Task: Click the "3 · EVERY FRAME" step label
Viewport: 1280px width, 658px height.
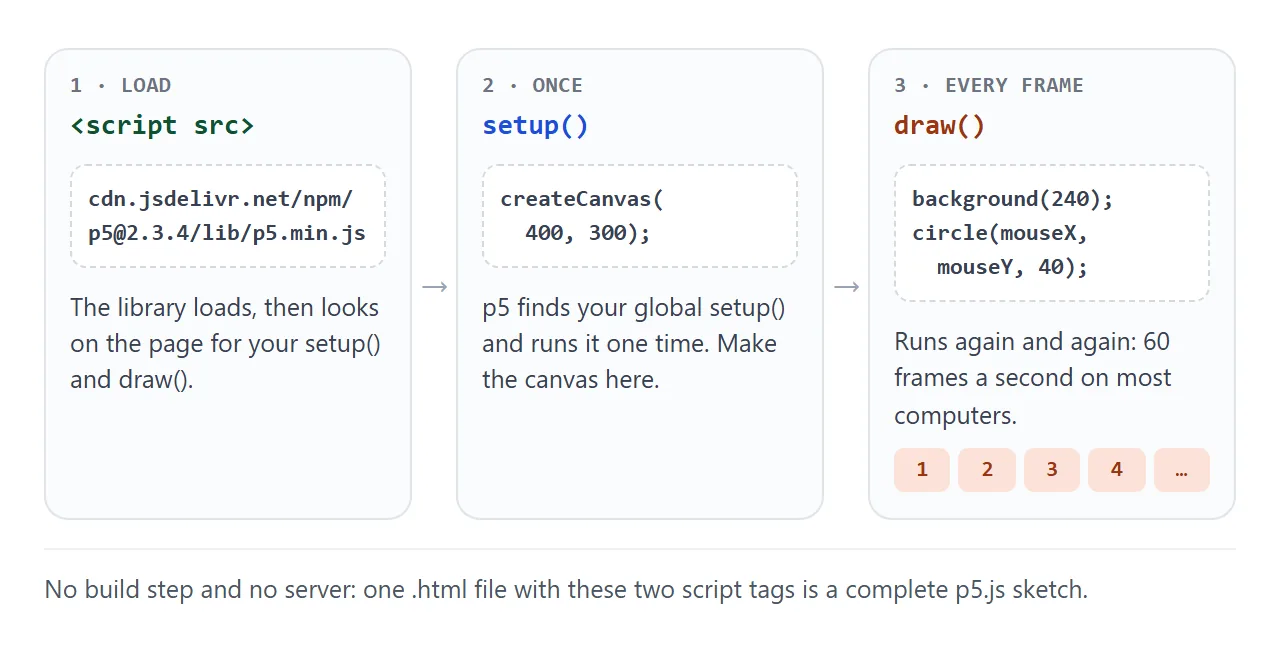Action: (989, 85)
